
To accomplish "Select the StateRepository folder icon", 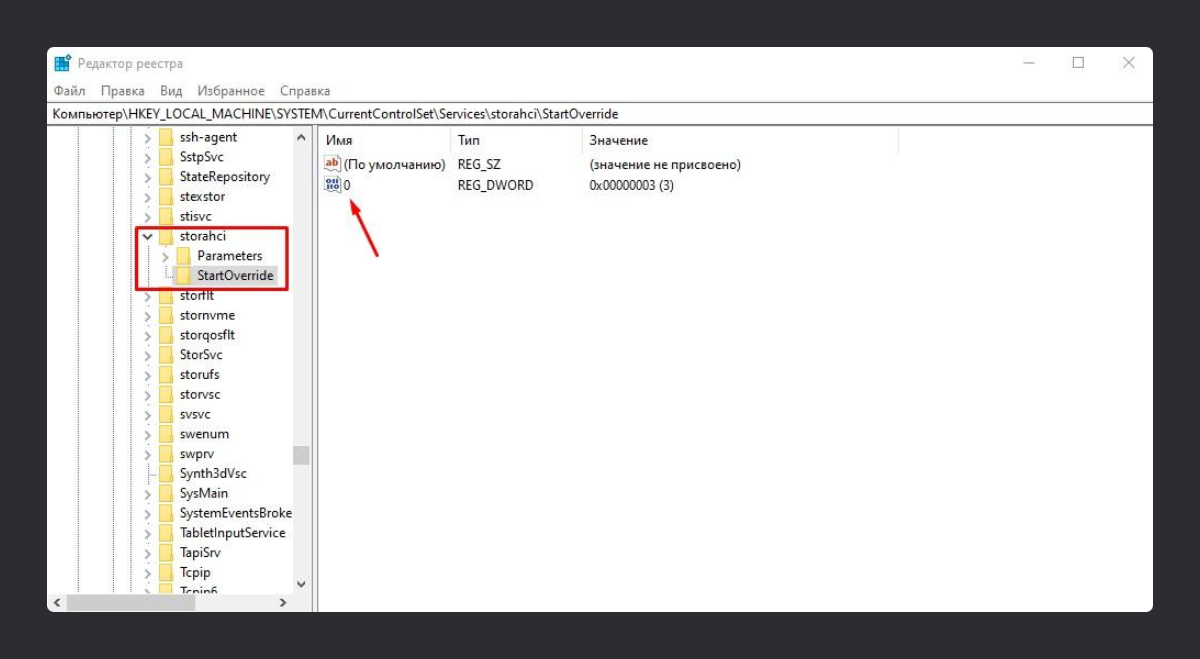I will click(166, 177).
